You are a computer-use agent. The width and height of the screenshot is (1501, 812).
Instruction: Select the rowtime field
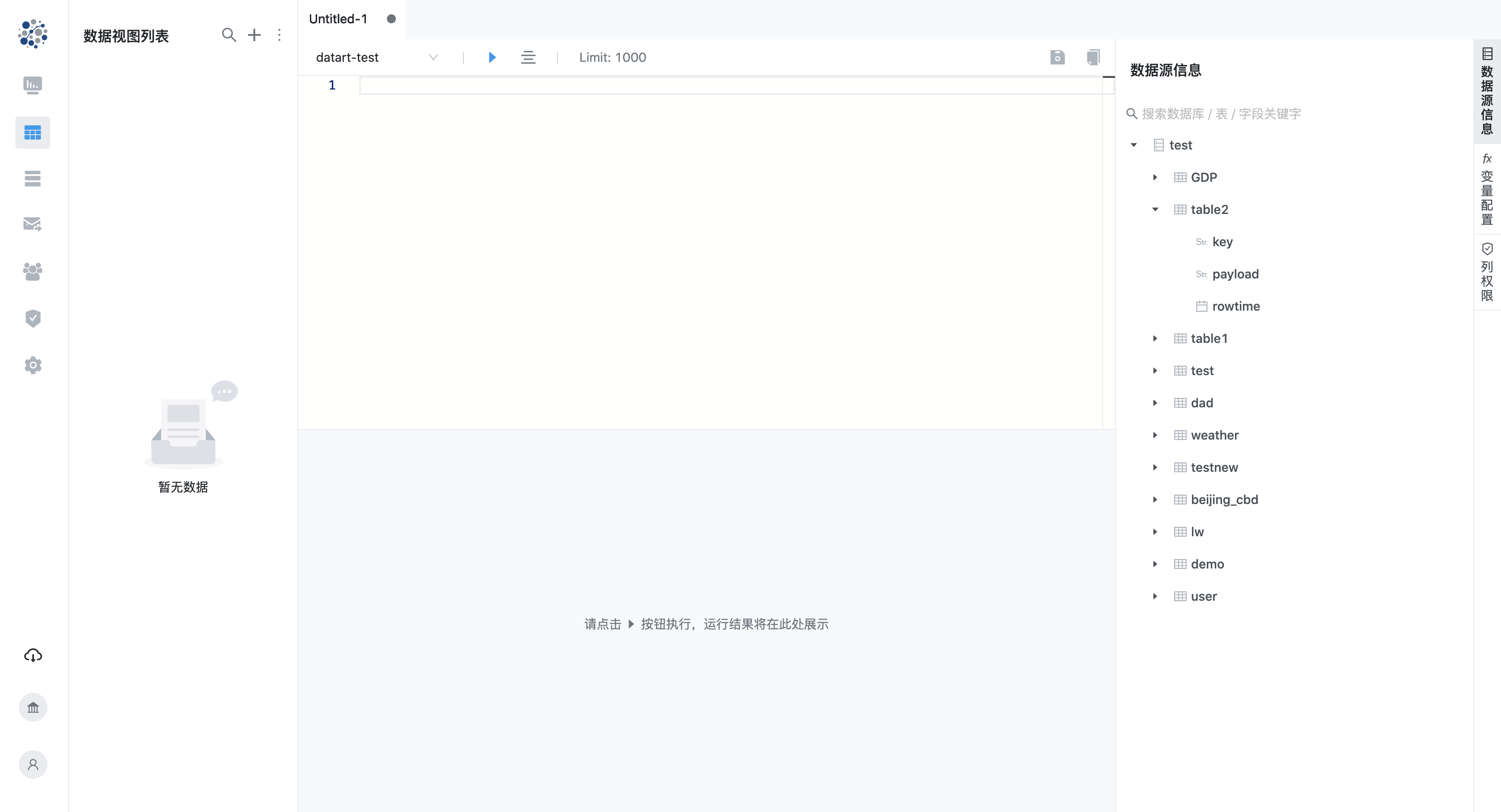pos(1236,306)
